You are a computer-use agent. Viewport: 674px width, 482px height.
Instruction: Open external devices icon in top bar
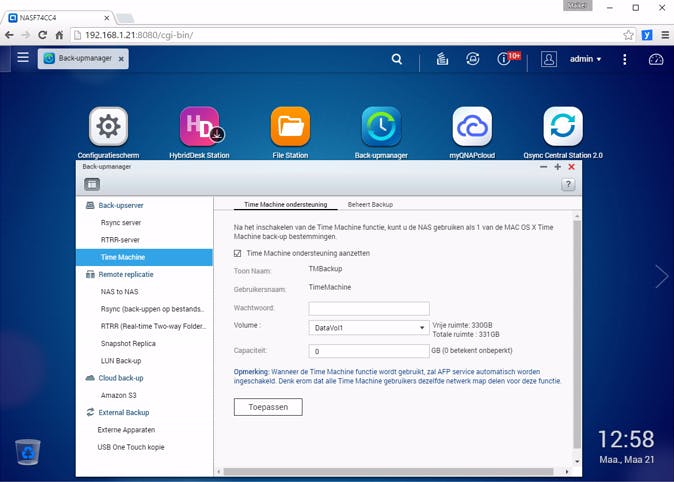click(472, 58)
